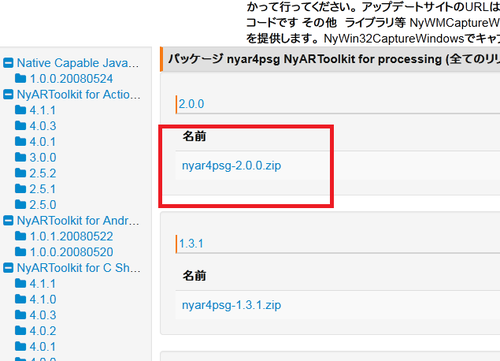This screenshot has height=361, width=500.
Task: Select ActionScript release 4.0.3
Action: point(43,126)
